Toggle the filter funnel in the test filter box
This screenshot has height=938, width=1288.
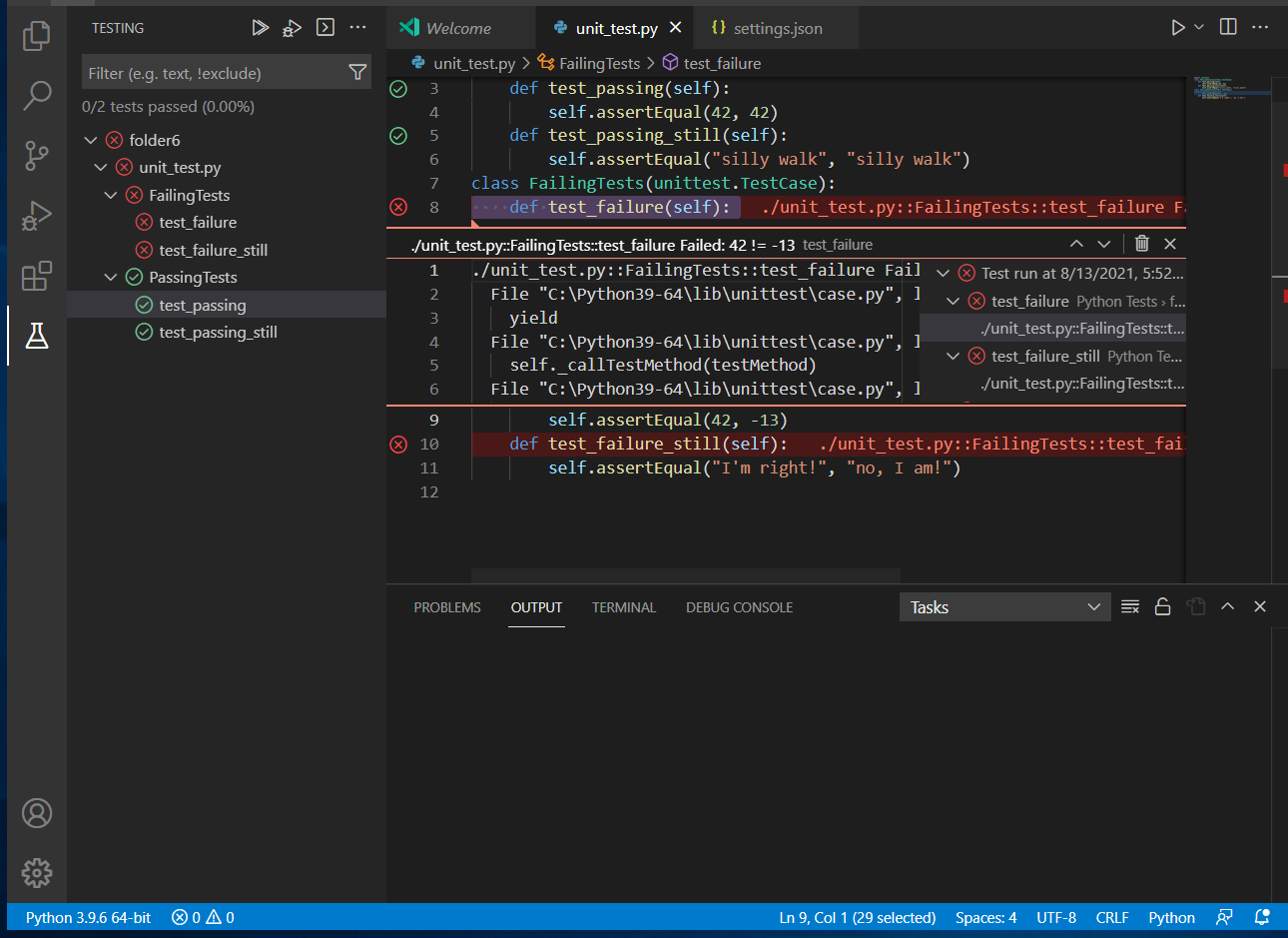pyautogui.click(x=357, y=71)
